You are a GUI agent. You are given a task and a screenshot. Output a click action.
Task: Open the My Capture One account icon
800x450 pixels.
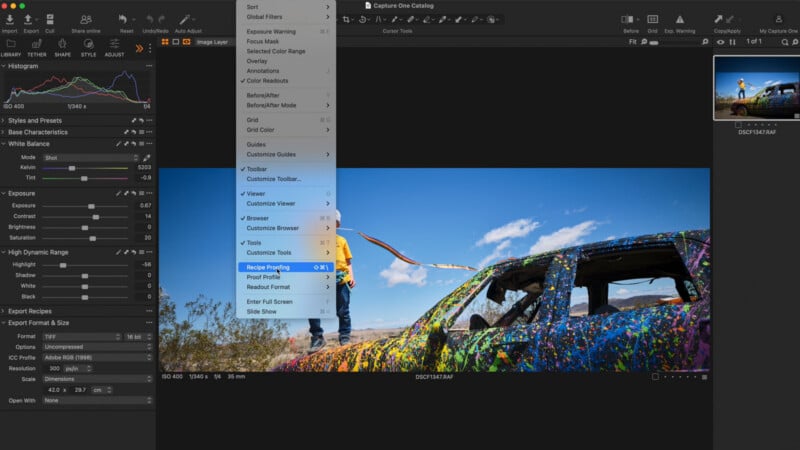(779, 19)
